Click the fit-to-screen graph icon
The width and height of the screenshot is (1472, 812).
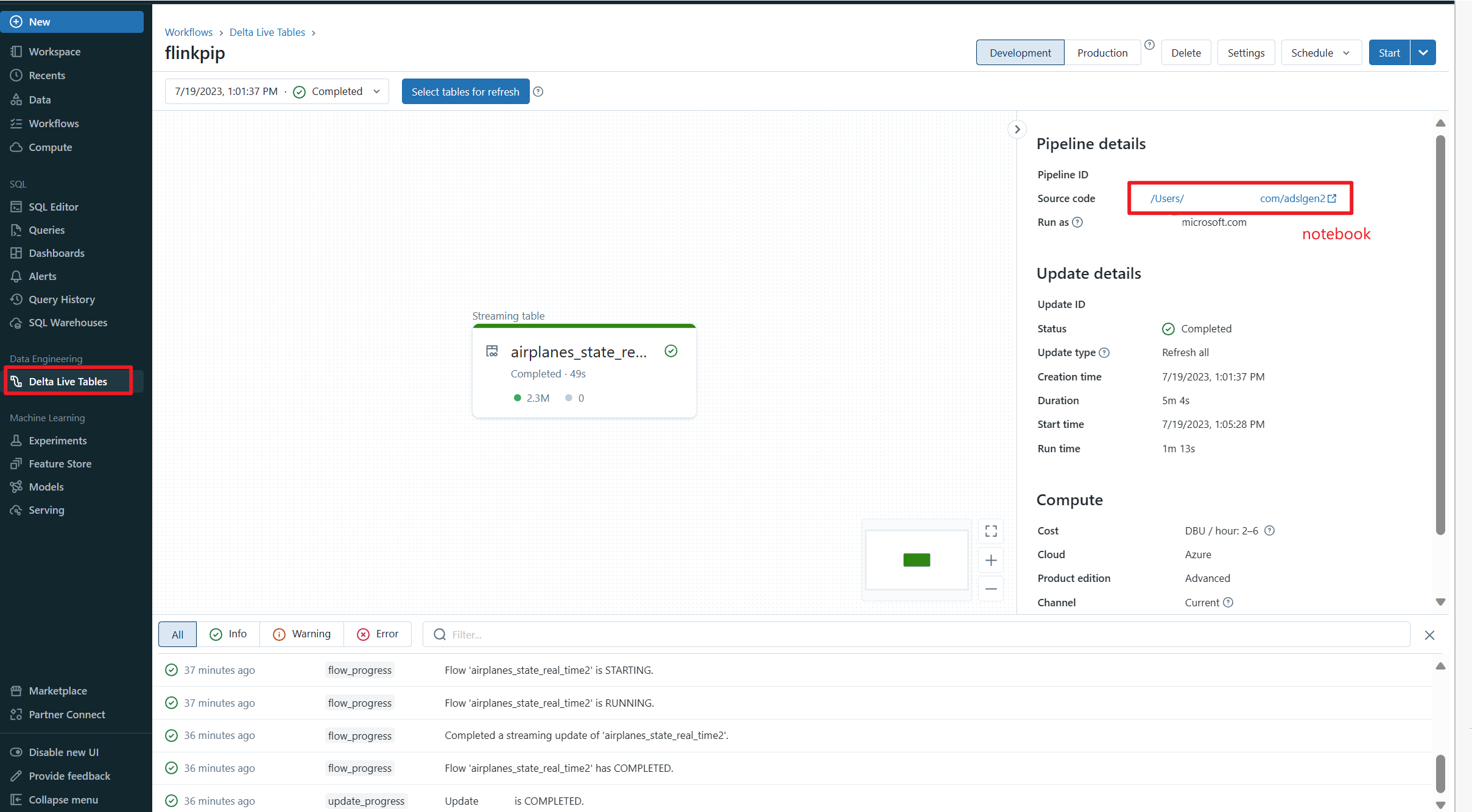[991, 531]
